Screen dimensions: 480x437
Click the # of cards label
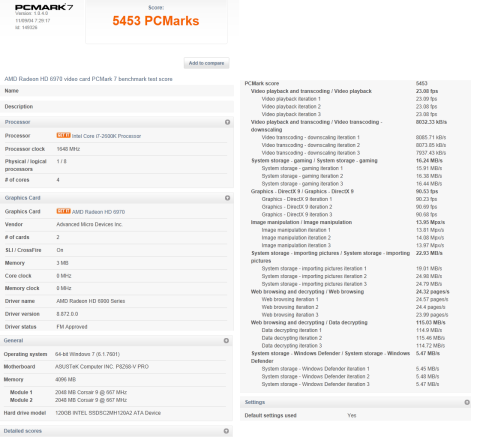pos(17,237)
